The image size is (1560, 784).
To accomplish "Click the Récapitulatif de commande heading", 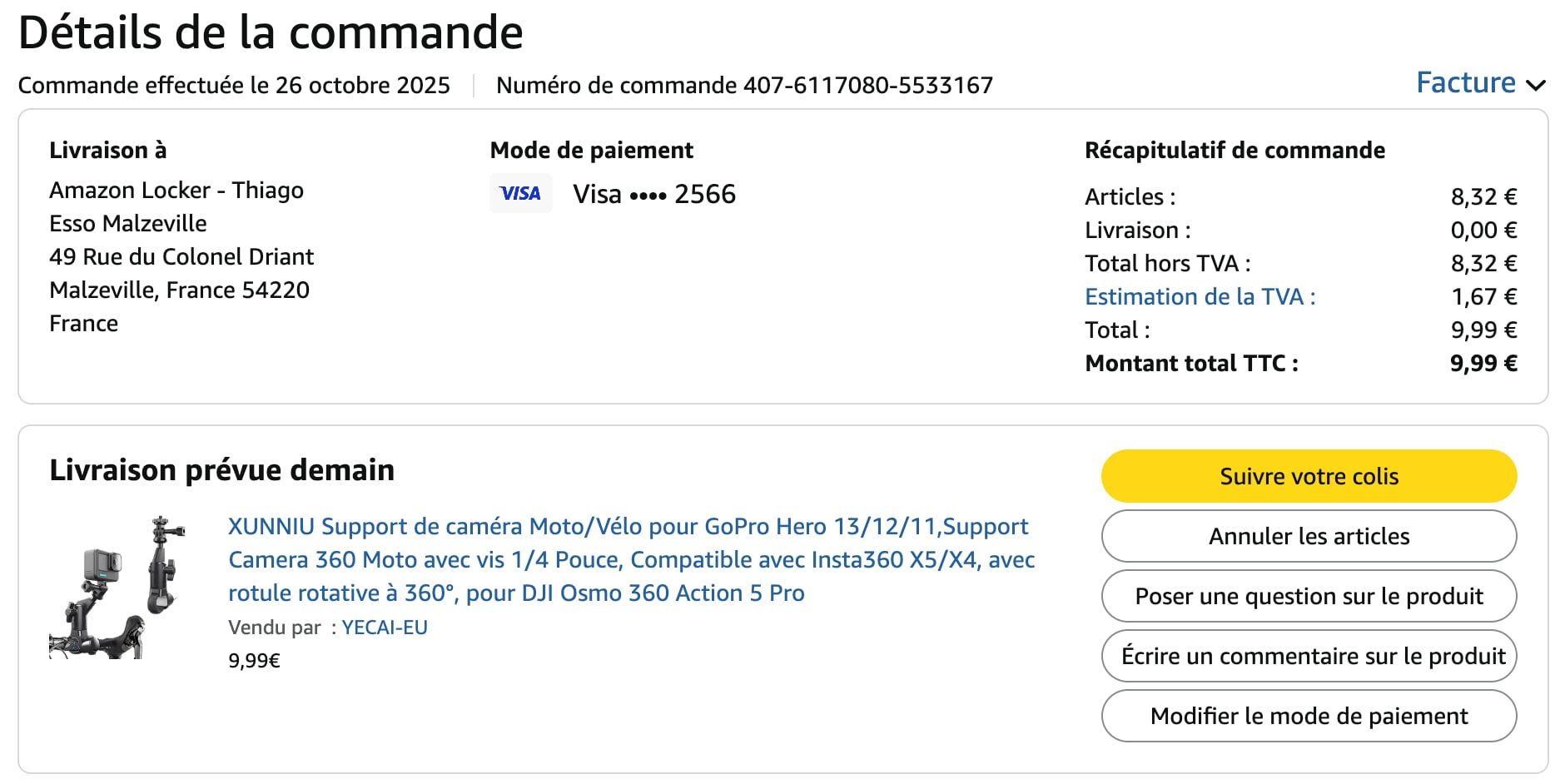I will [1235, 150].
